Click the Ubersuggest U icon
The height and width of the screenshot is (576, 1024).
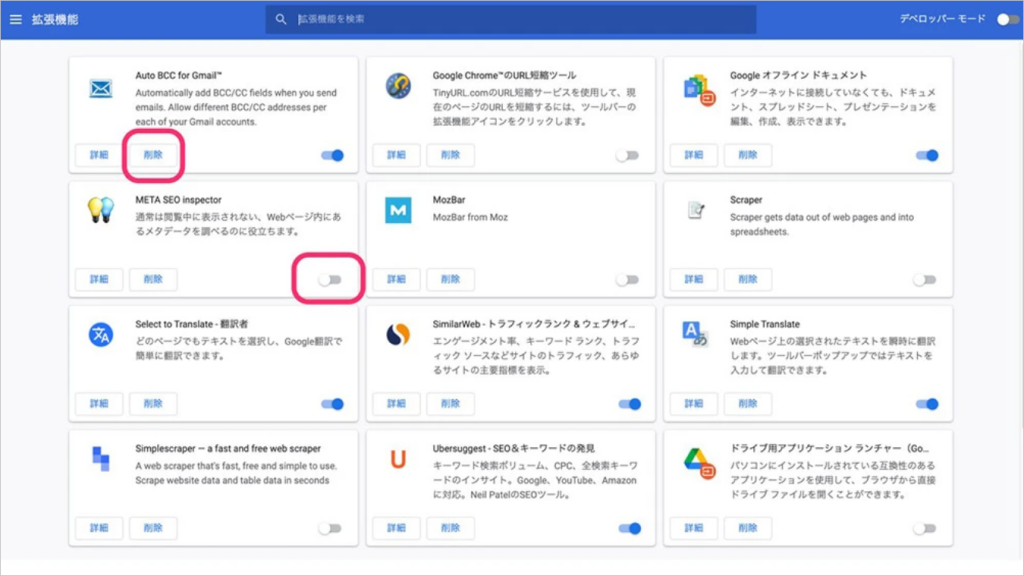point(398,460)
